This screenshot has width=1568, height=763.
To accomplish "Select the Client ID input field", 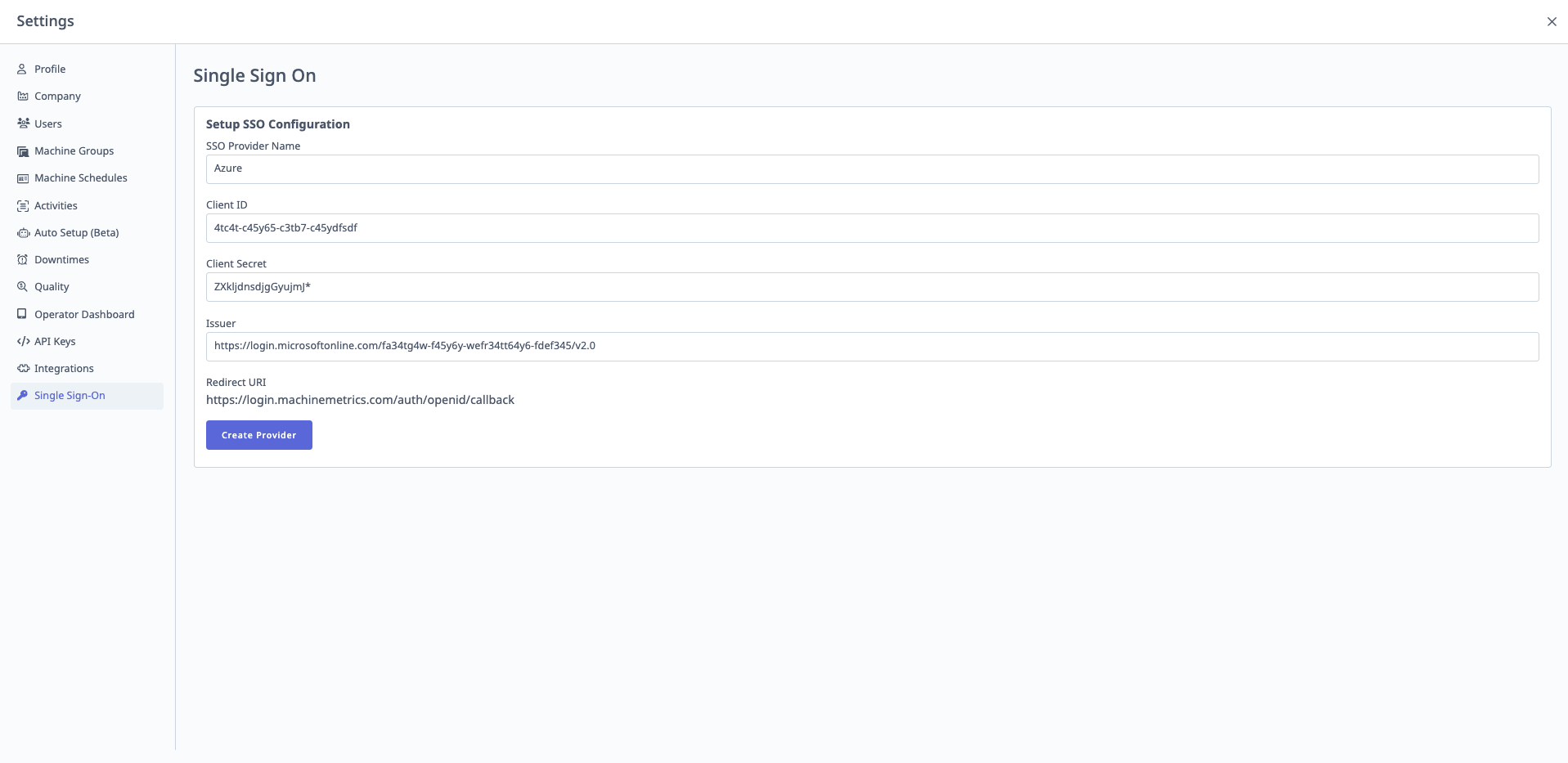I will pos(872,227).
